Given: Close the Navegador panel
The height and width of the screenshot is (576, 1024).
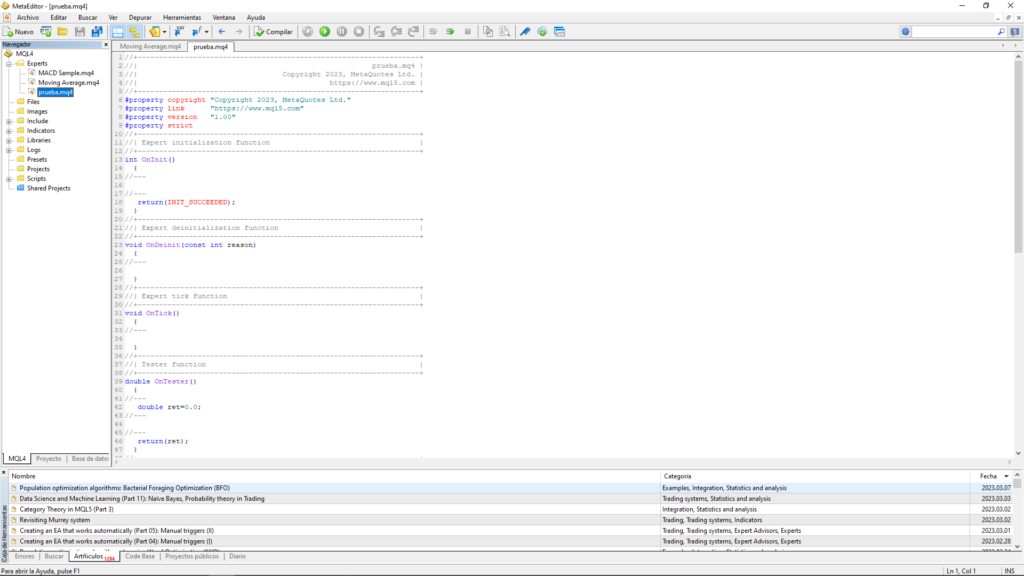Looking at the screenshot, I should (x=106, y=44).
